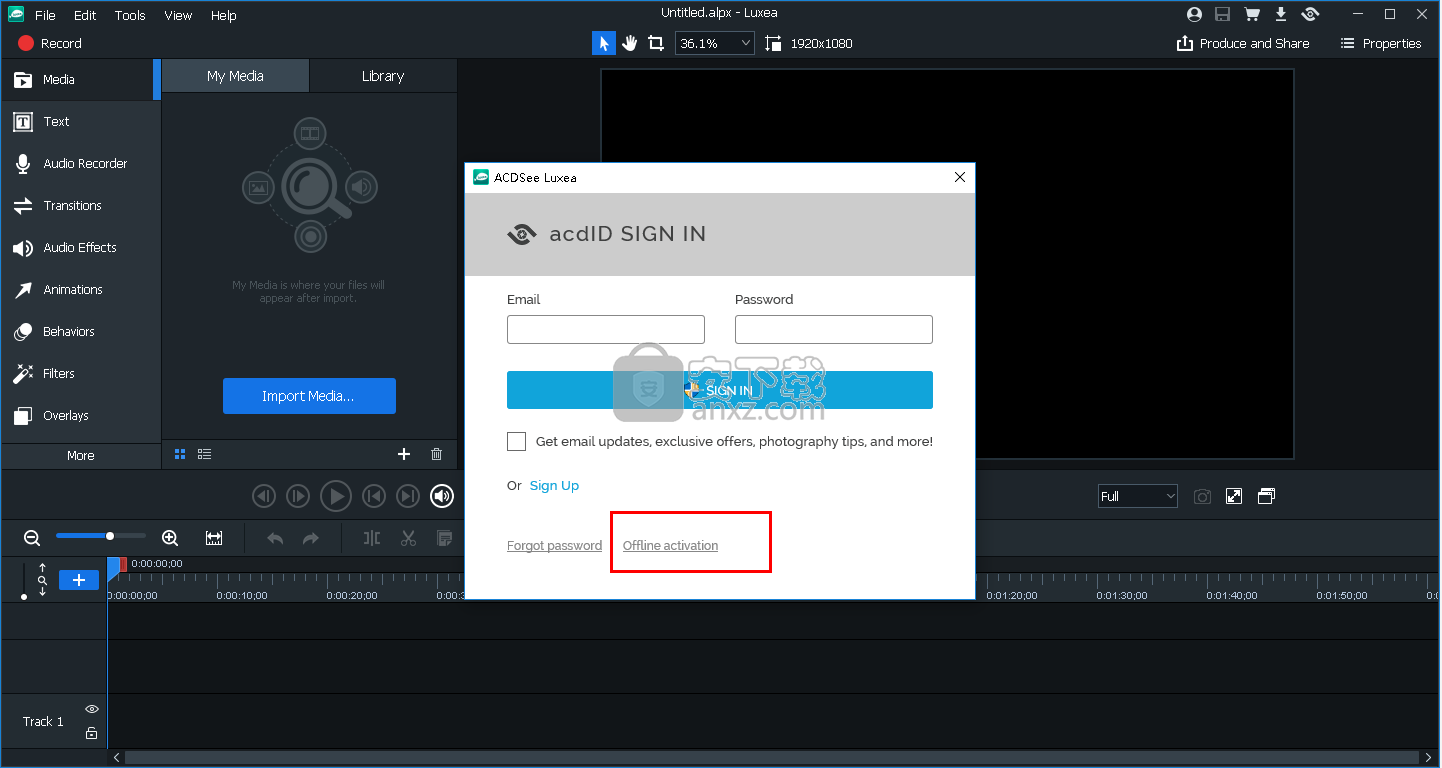Add a new track with plus button
Image resolution: width=1442 pixels, height=768 pixels.
pos(79,580)
